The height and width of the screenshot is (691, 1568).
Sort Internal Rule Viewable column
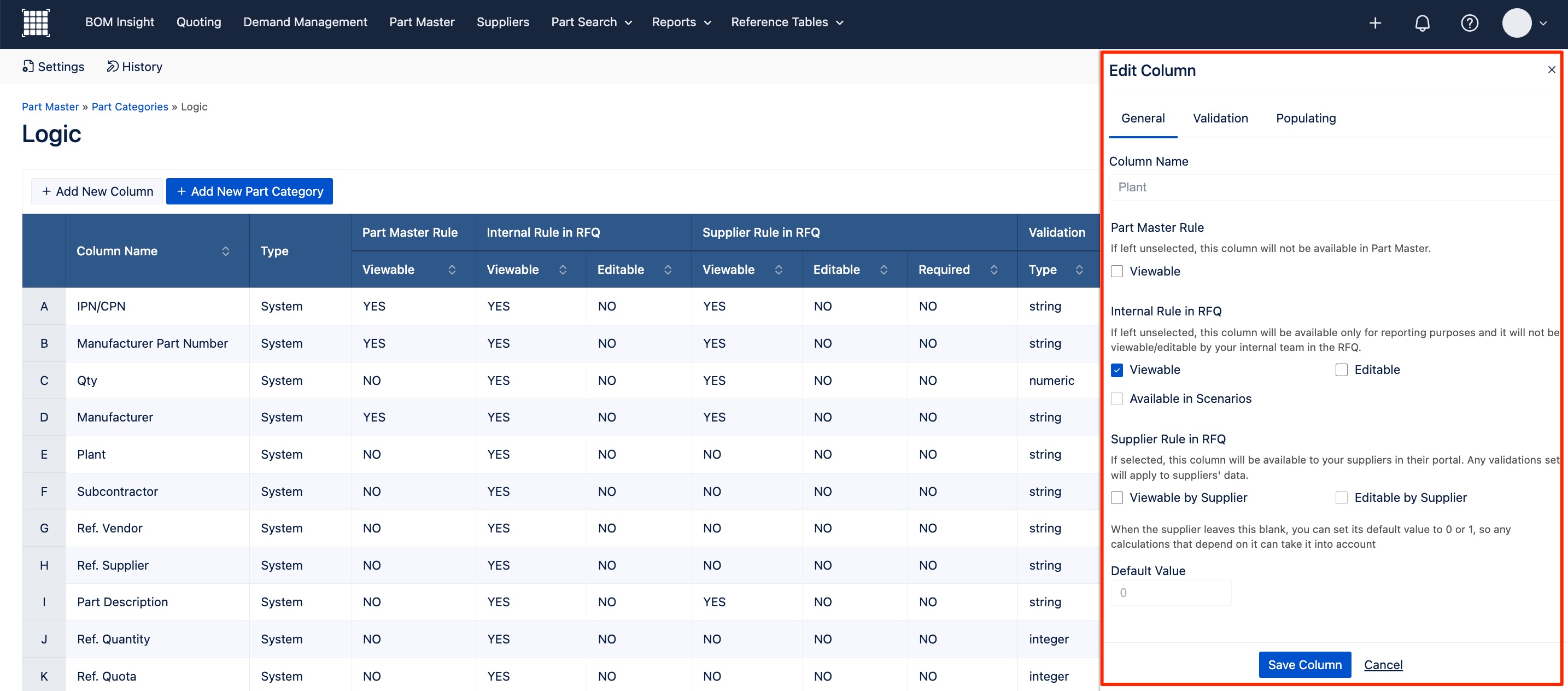[563, 270]
